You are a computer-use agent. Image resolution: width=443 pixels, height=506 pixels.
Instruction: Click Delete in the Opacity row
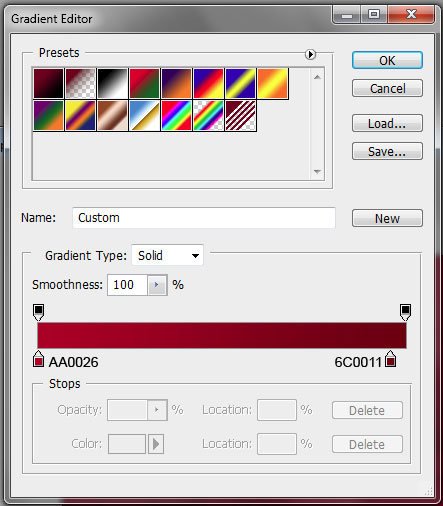[367, 410]
